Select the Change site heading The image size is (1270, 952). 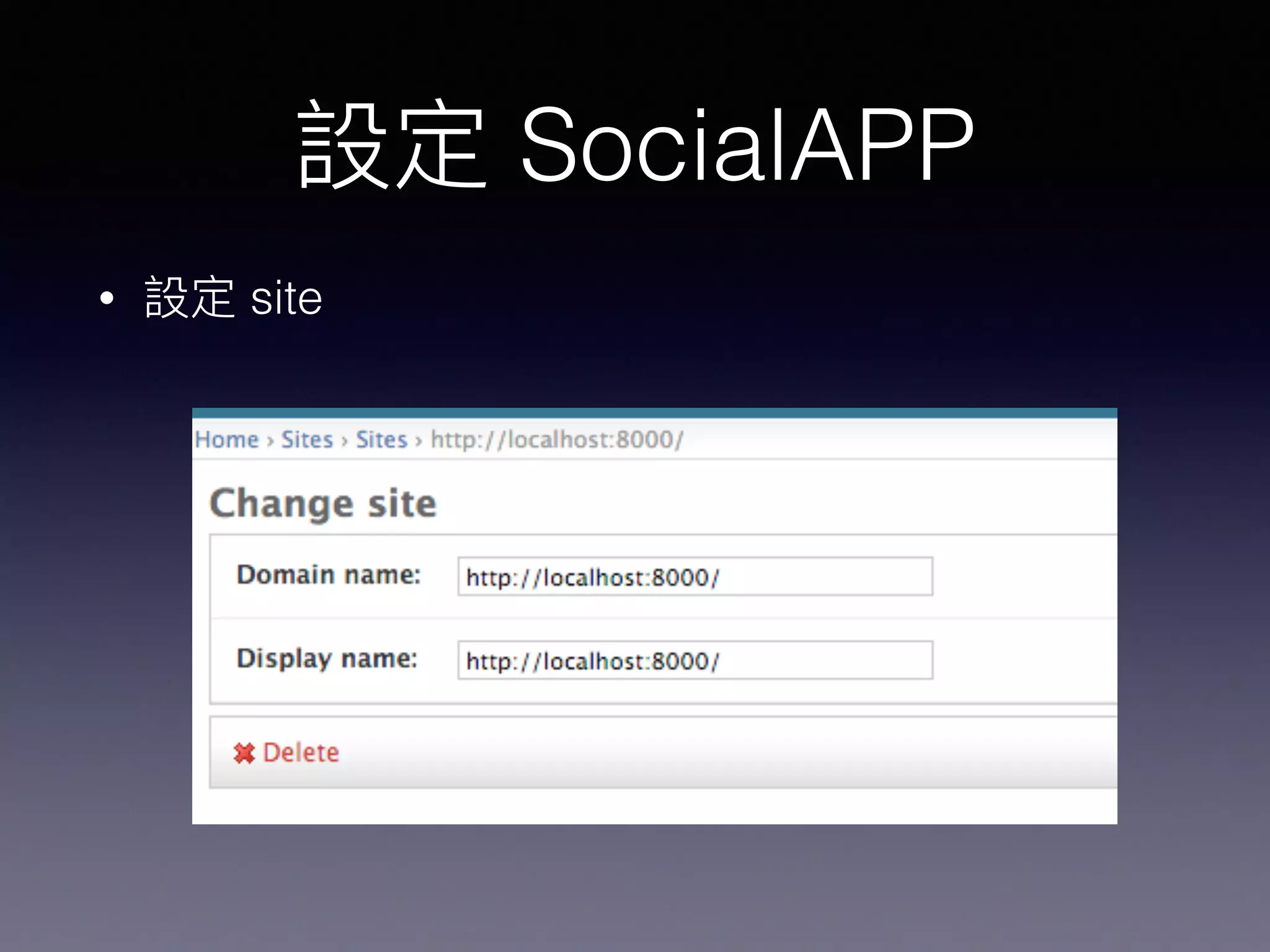click(x=323, y=503)
